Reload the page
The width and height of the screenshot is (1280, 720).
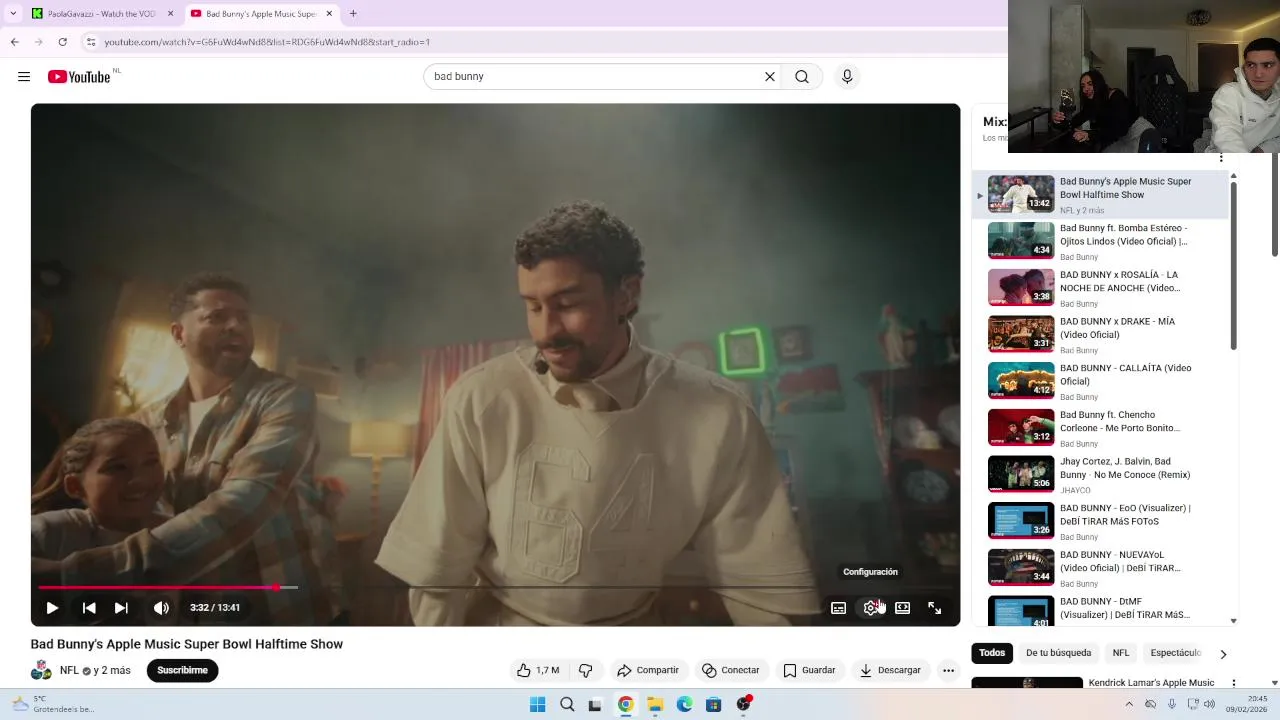click(62, 42)
